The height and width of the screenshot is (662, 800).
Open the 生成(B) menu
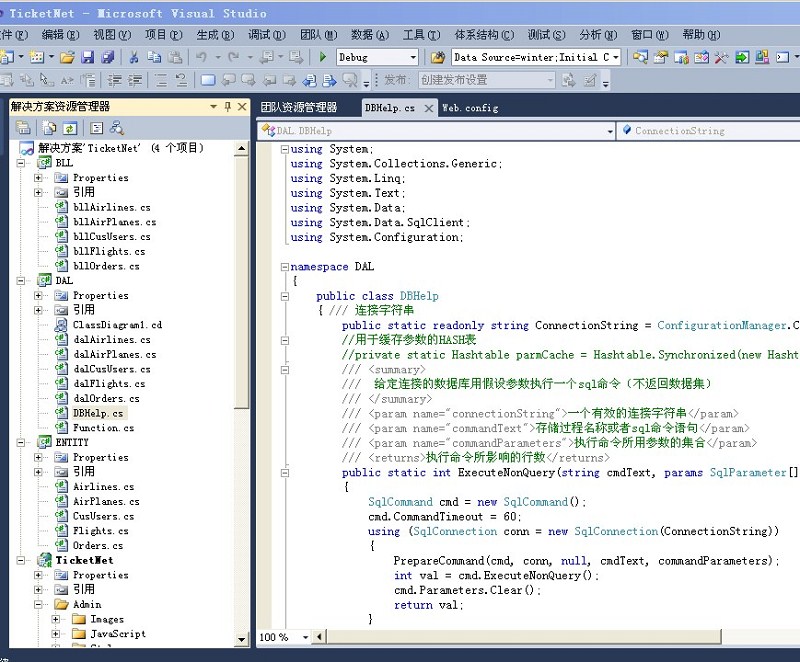[x=215, y=35]
